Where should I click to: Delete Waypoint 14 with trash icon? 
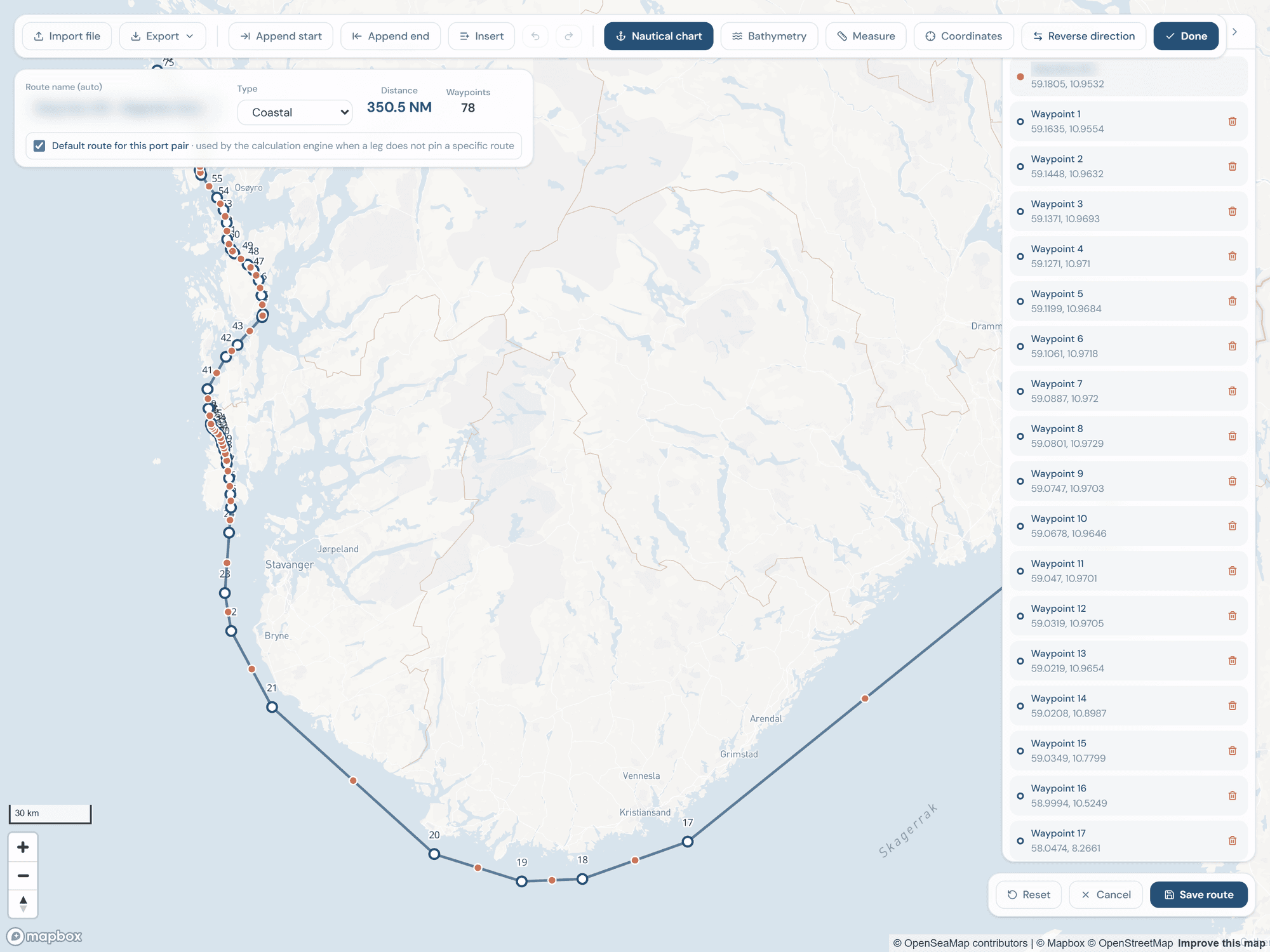click(x=1232, y=706)
